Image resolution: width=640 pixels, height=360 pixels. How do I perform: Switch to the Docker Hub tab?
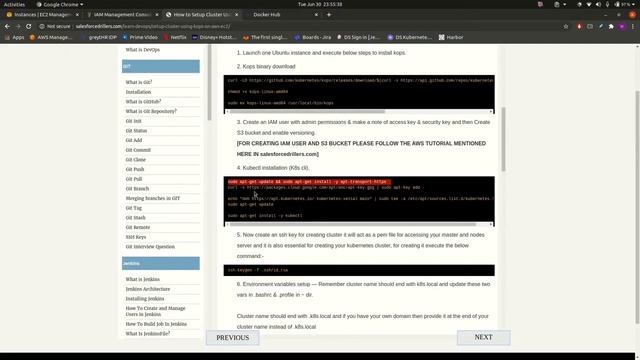click(x=282, y=15)
